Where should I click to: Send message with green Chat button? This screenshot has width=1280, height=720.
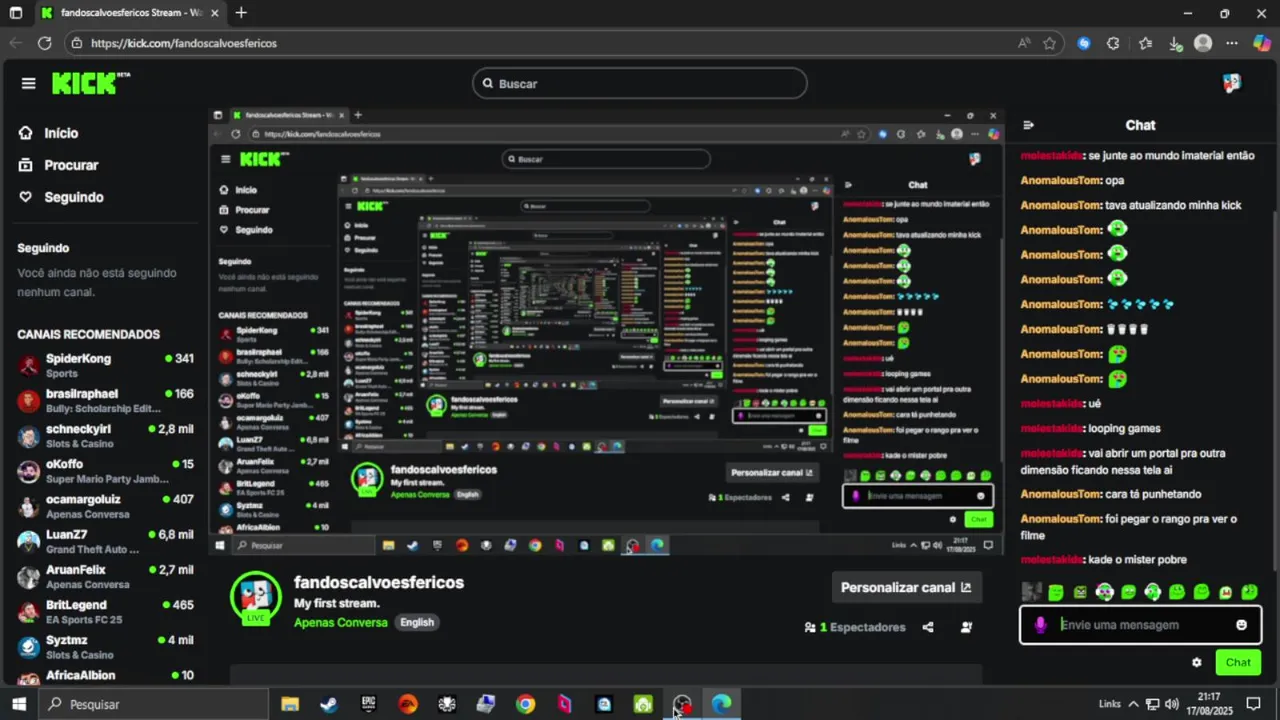1238,662
